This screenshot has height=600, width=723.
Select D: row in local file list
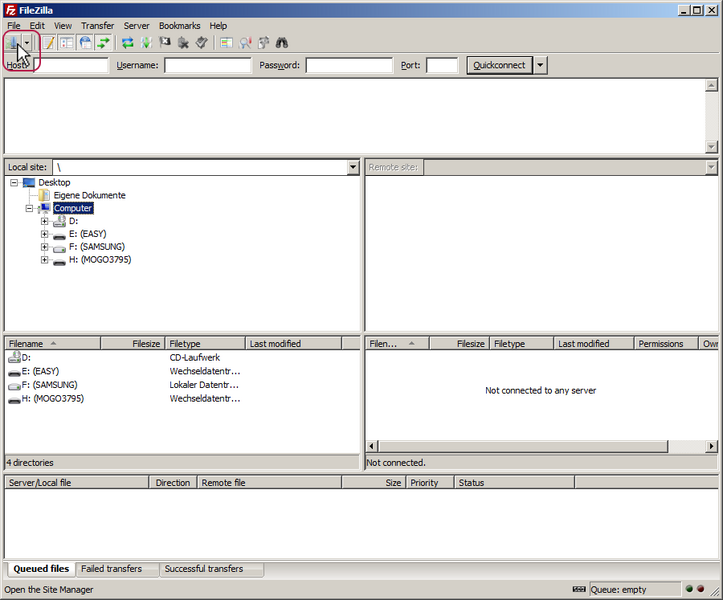point(182,357)
